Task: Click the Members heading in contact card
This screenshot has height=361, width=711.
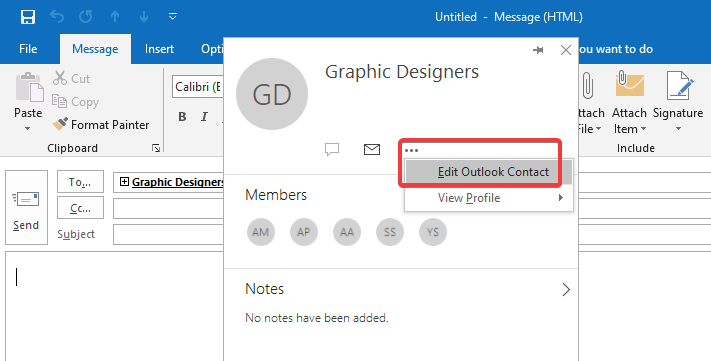Action: [x=276, y=195]
